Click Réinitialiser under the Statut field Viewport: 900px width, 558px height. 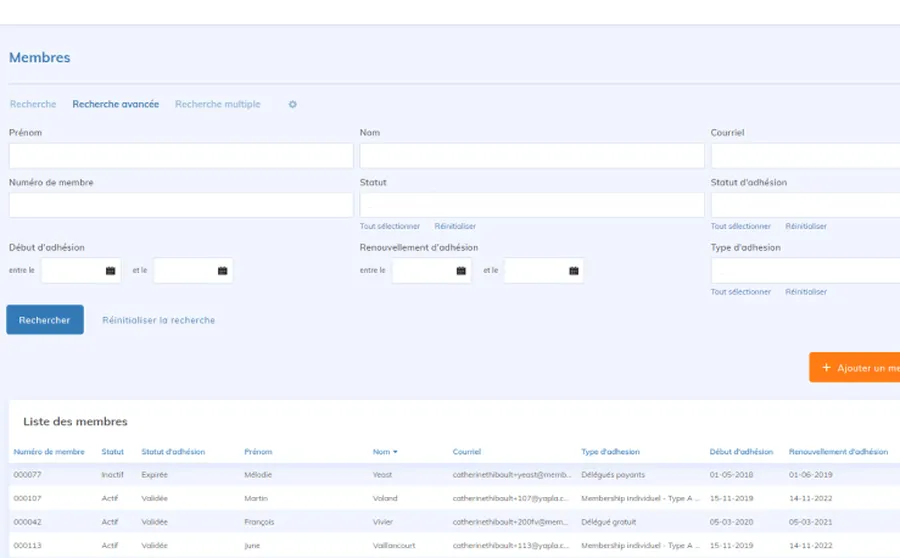point(455,227)
